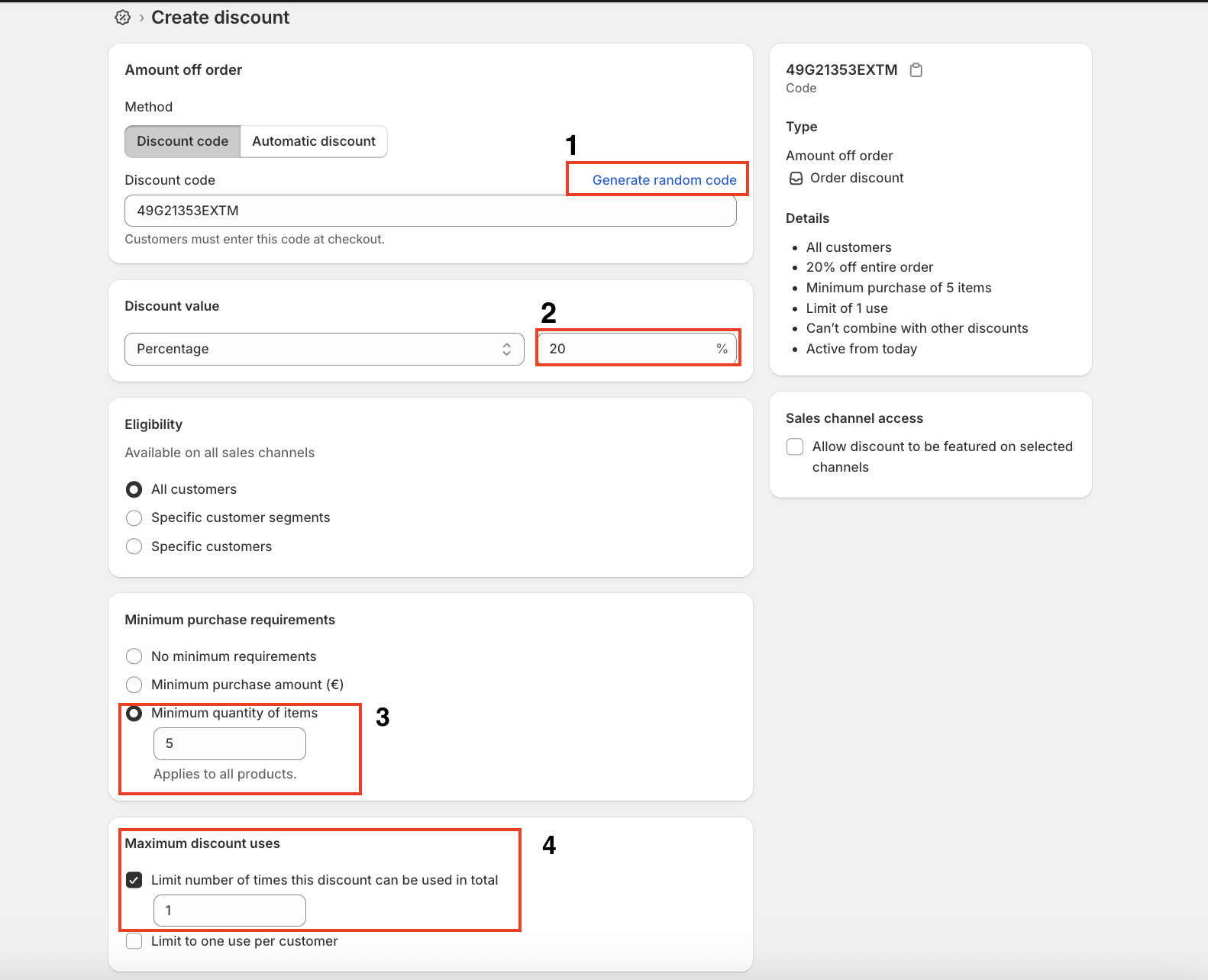Click the Discount code text field

(430, 211)
